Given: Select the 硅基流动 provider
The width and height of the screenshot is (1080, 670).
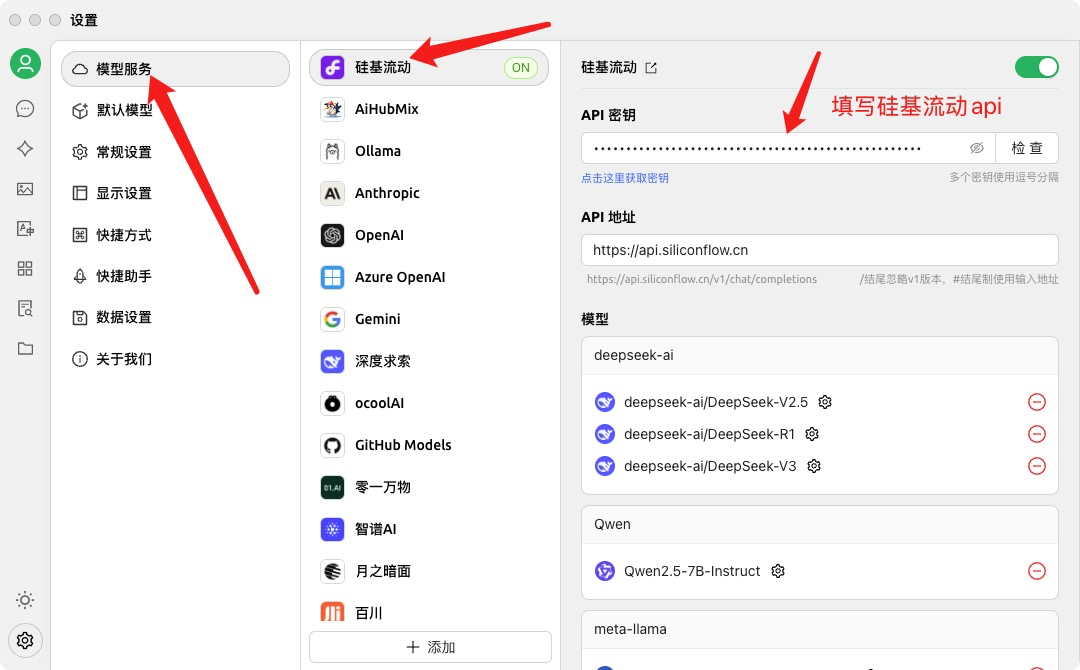Looking at the screenshot, I should (x=428, y=67).
